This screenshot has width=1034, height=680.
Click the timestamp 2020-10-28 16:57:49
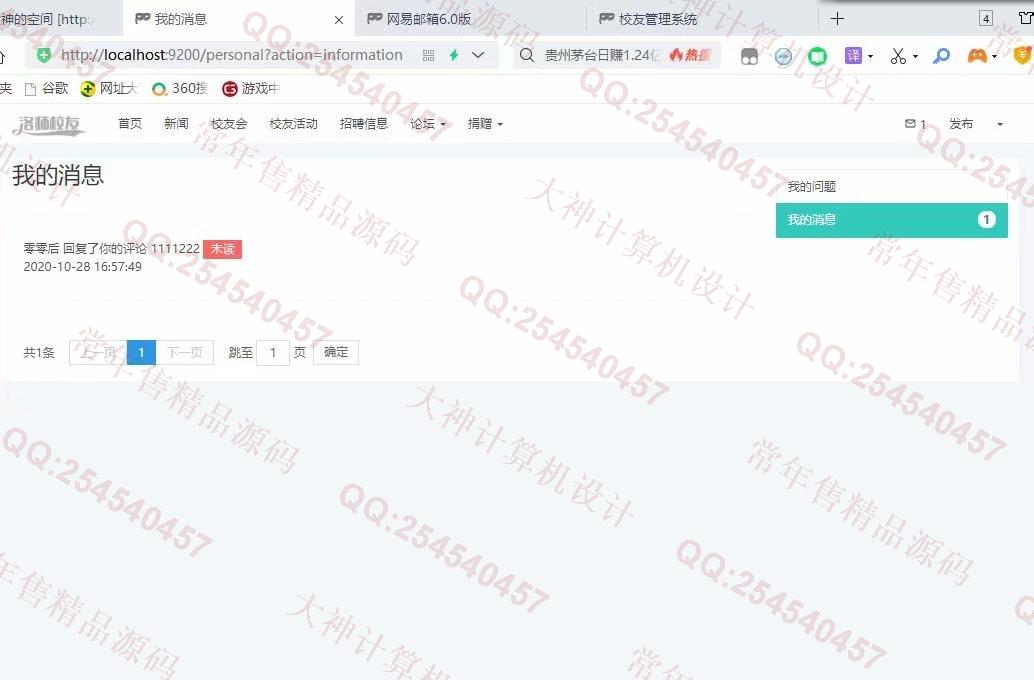coord(82,266)
